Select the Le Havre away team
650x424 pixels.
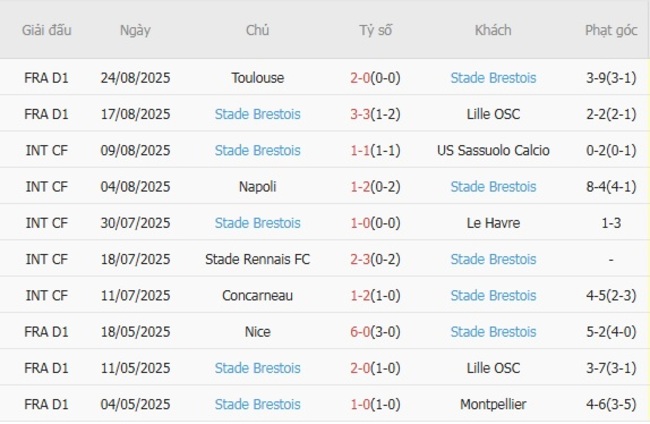(x=493, y=223)
